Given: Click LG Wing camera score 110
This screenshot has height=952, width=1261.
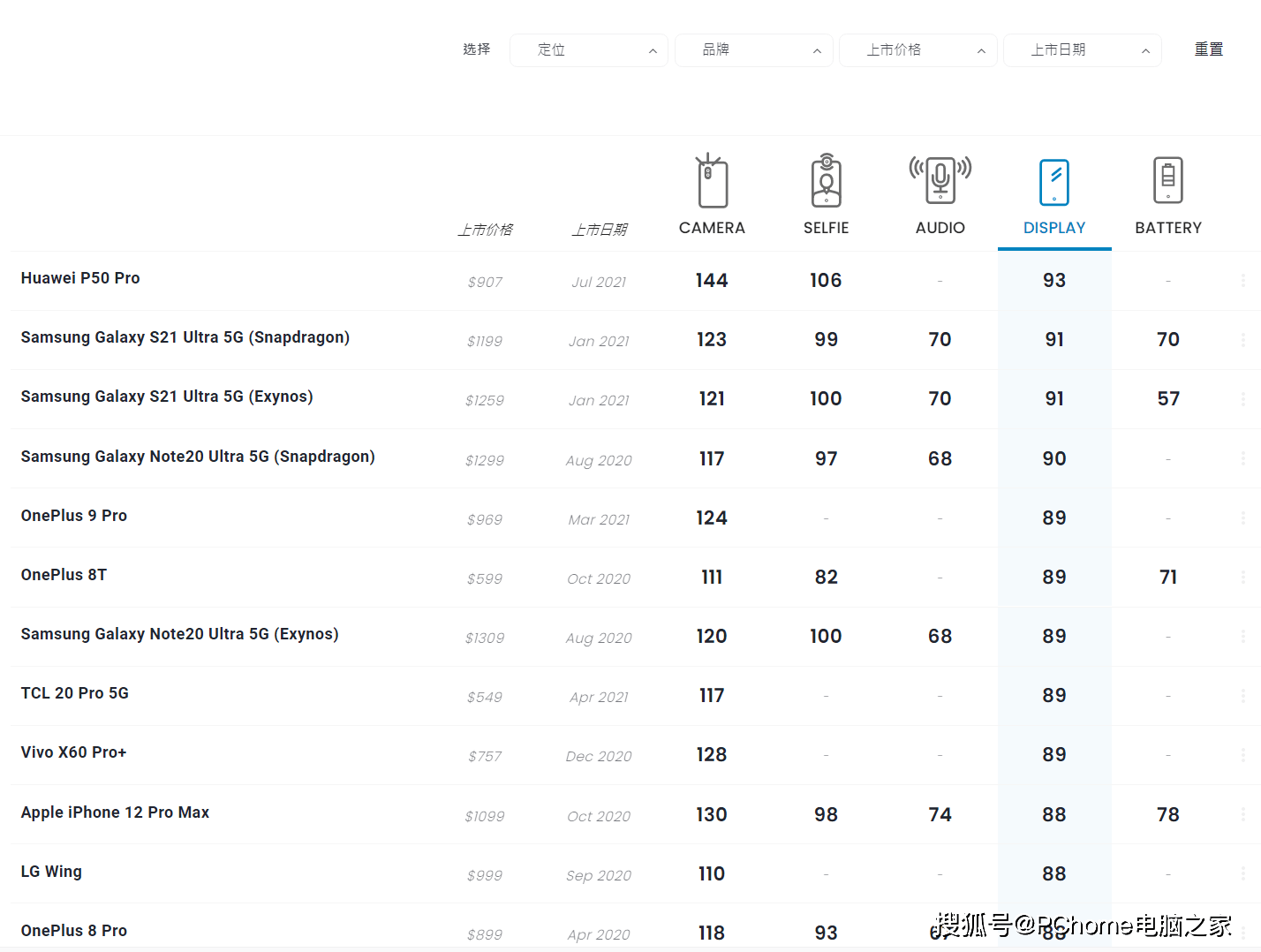Looking at the screenshot, I should coord(712,874).
